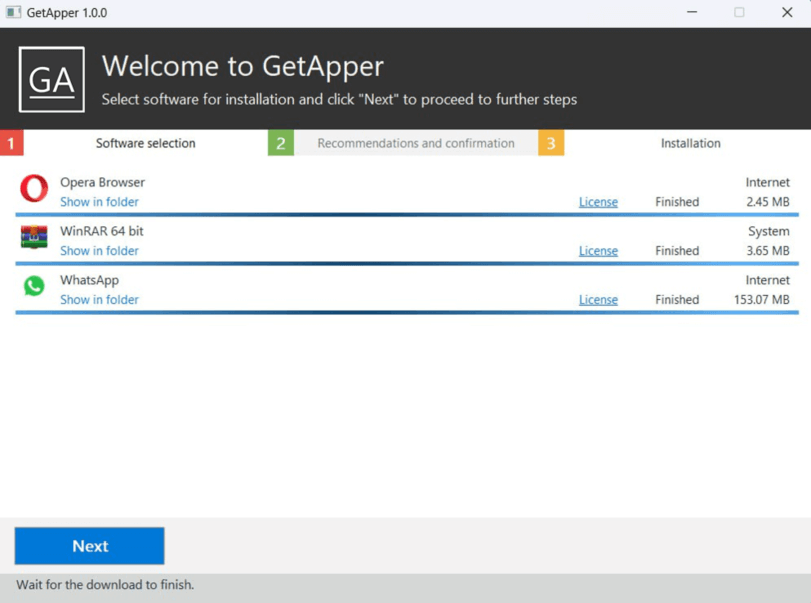Image resolution: width=811 pixels, height=603 pixels.
Task: Click the WinRAR 64 bit icon
Action: coord(34,237)
